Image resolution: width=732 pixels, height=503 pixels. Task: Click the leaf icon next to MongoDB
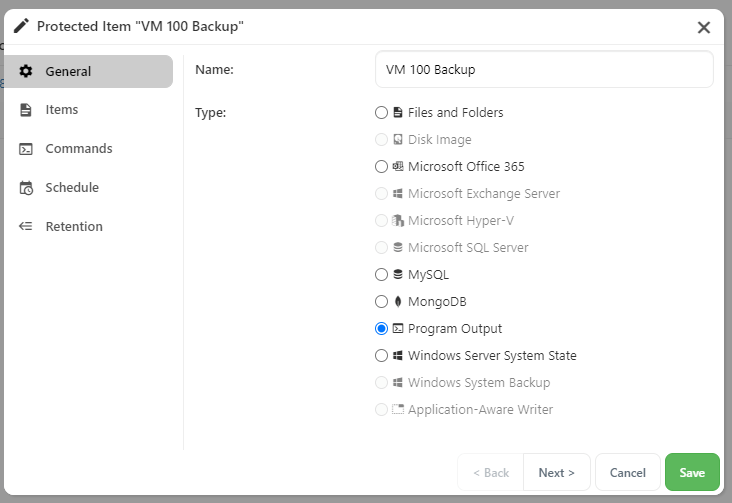click(398, 301)
